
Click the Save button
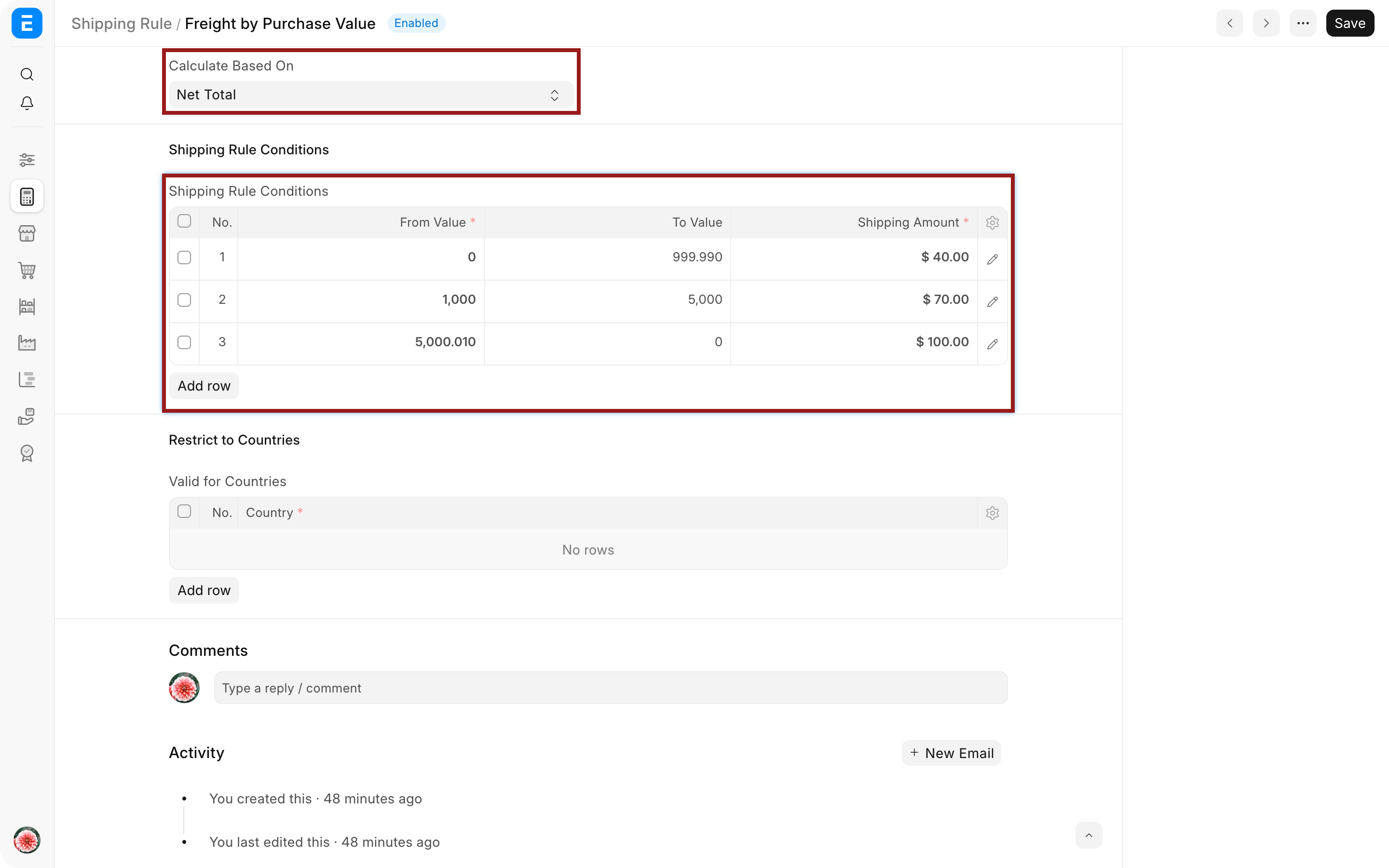(1350, 23)
